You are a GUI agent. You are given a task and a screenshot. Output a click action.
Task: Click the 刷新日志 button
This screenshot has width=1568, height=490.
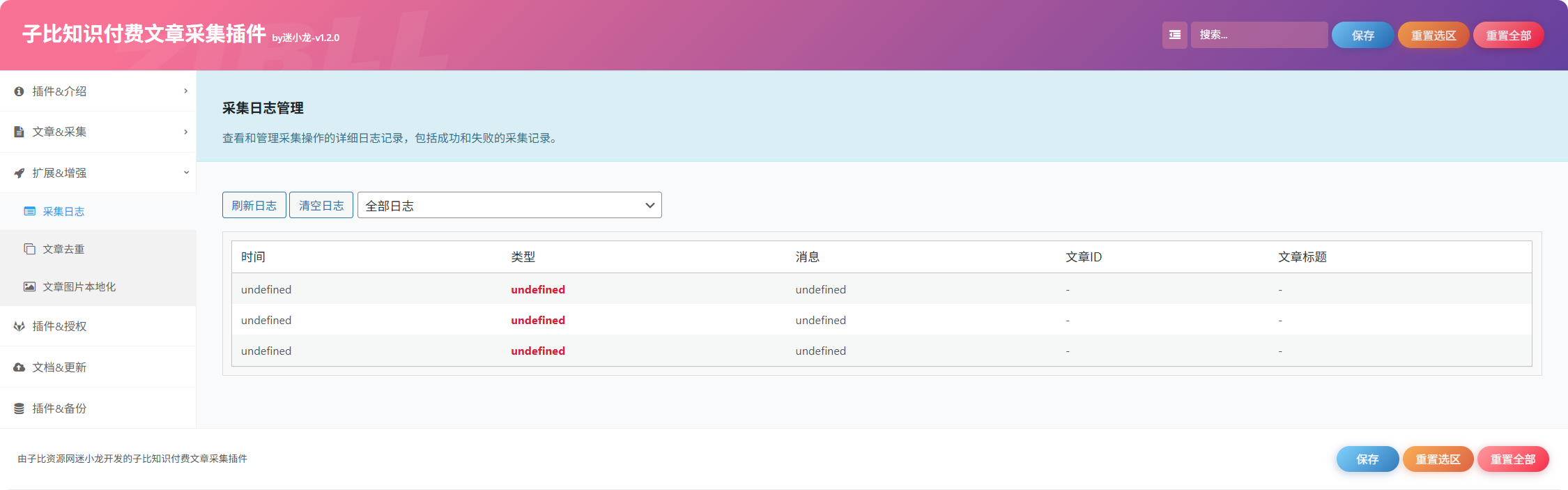[254, 205]
